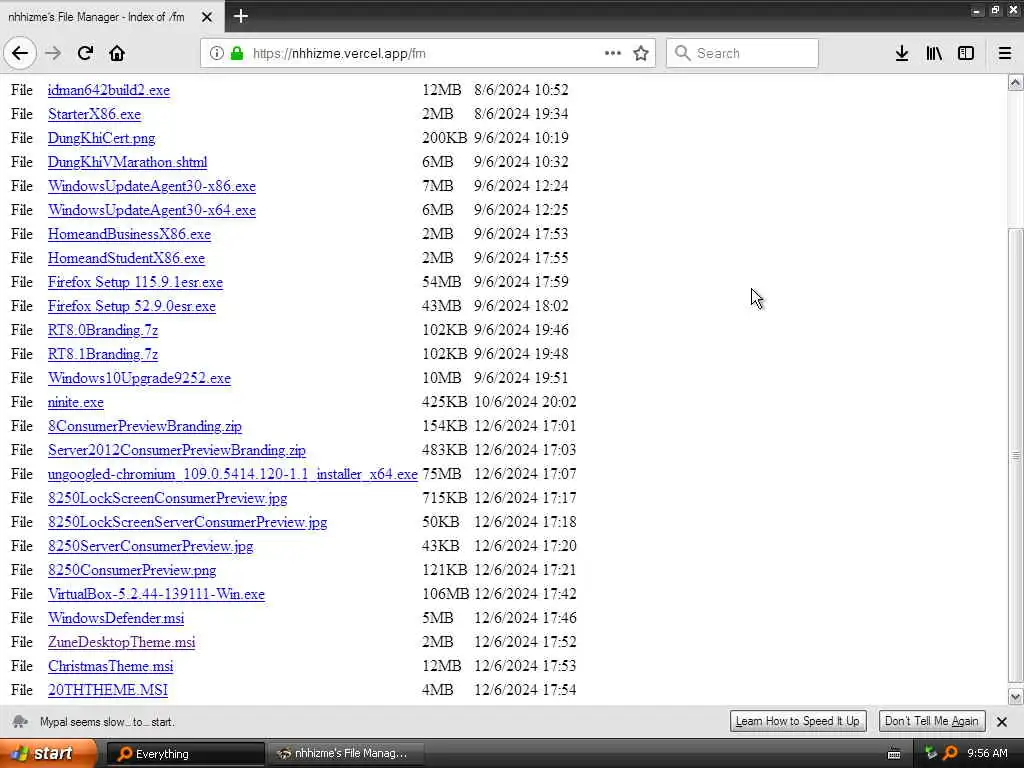Open the Windows start menu
Image resolution: width=1024 pixels, height=768 pixels.
click(48, 753)
